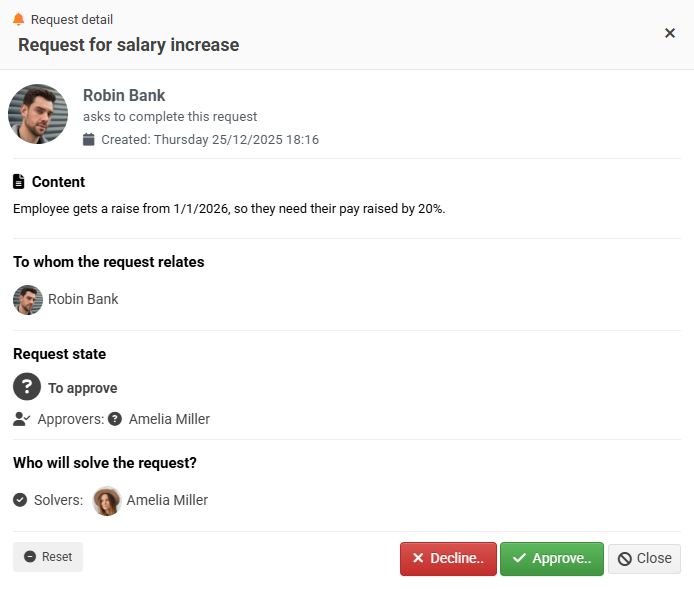Decline the salary increase request
The height and width of the screenshot is (589, 694).
coord(448,559)
